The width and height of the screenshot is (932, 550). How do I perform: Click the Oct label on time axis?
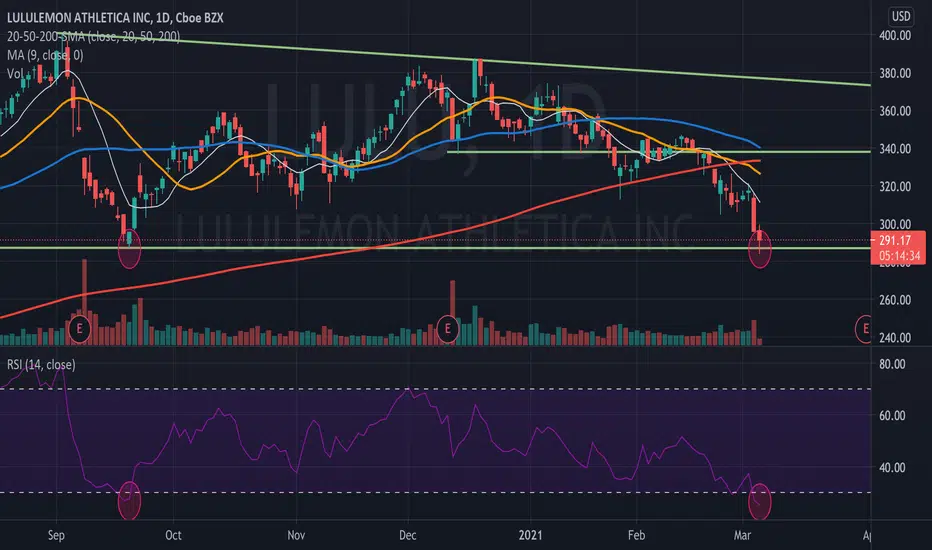click(173, 535)
